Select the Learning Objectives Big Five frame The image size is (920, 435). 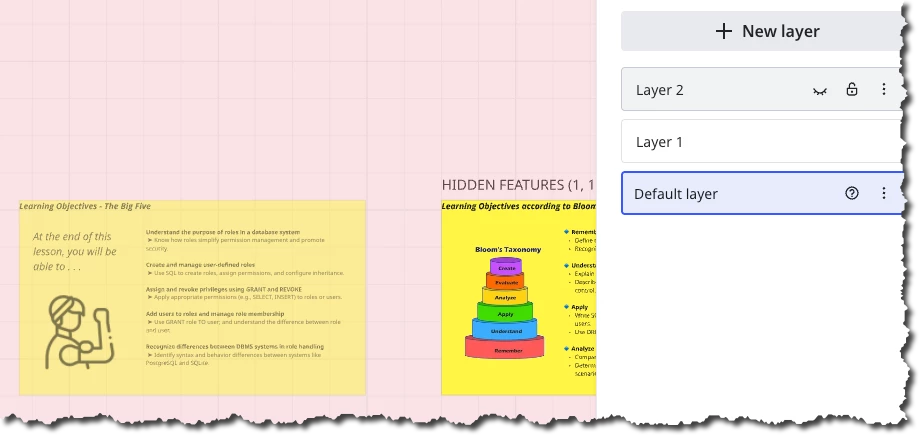click(192, 298)
